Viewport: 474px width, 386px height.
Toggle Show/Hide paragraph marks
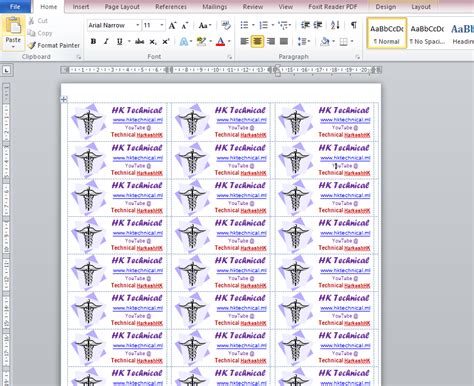[354, 25]
